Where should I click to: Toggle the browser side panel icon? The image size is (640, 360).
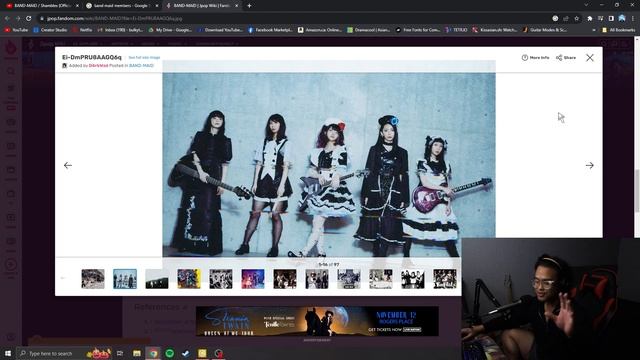click(x=611, y=18)
